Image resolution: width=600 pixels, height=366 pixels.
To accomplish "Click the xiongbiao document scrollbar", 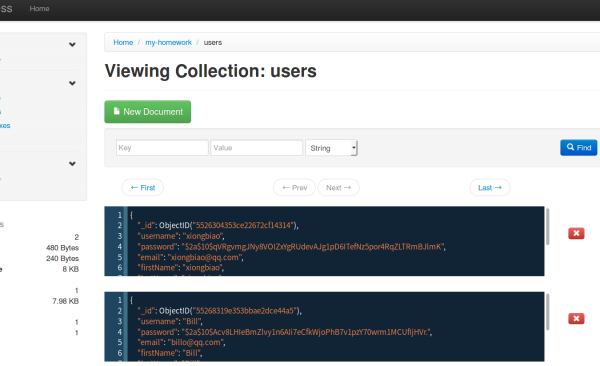I will coord(548,227).
